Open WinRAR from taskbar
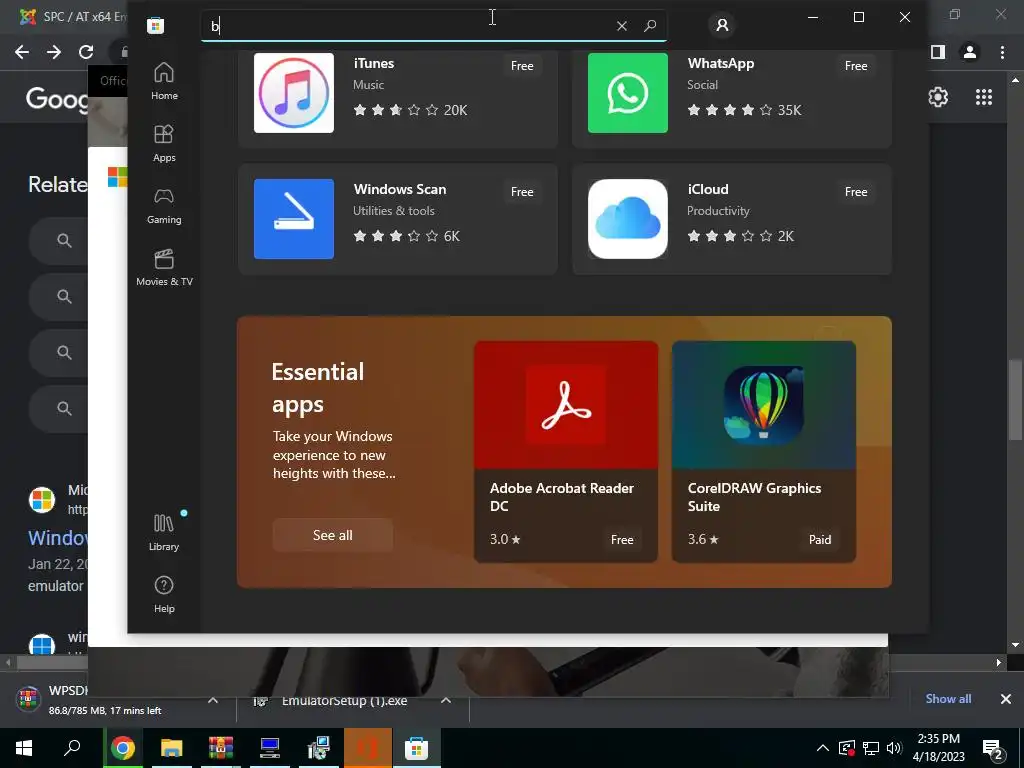Image resolution: width=1024 pixels, height=768 pixels. pyautogui.click(x=221, y=748)
